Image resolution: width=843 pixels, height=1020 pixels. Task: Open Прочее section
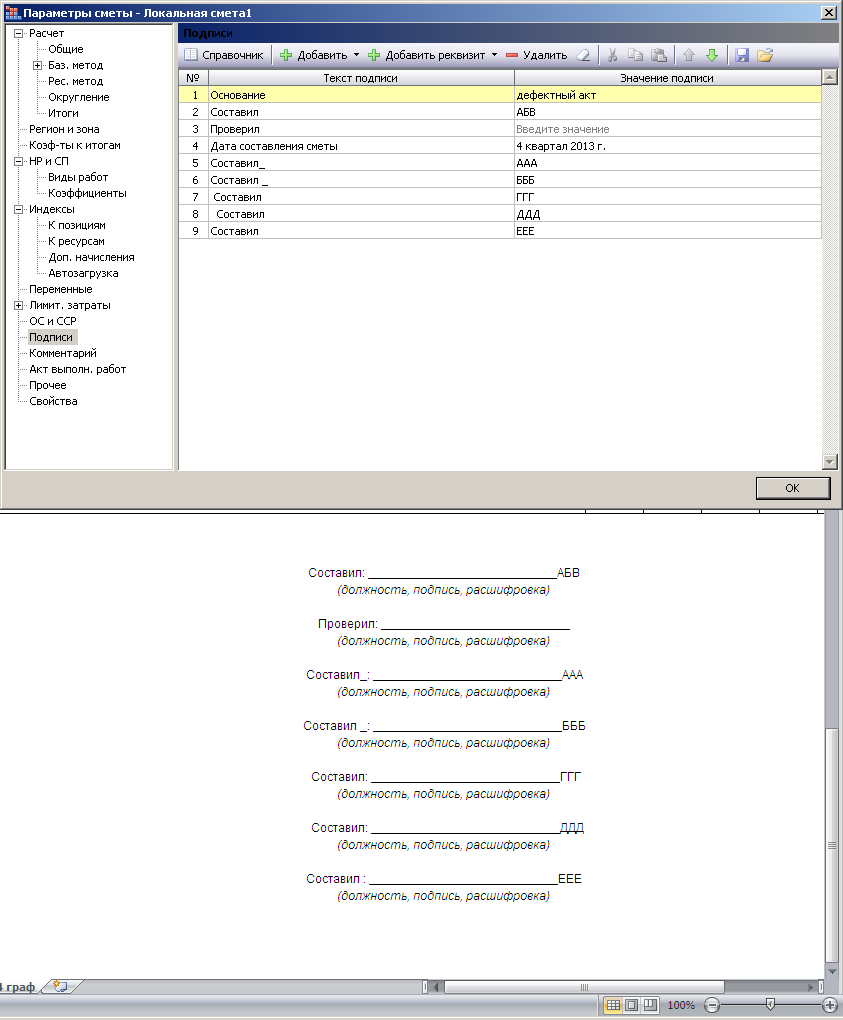click(x=47, y=385)
